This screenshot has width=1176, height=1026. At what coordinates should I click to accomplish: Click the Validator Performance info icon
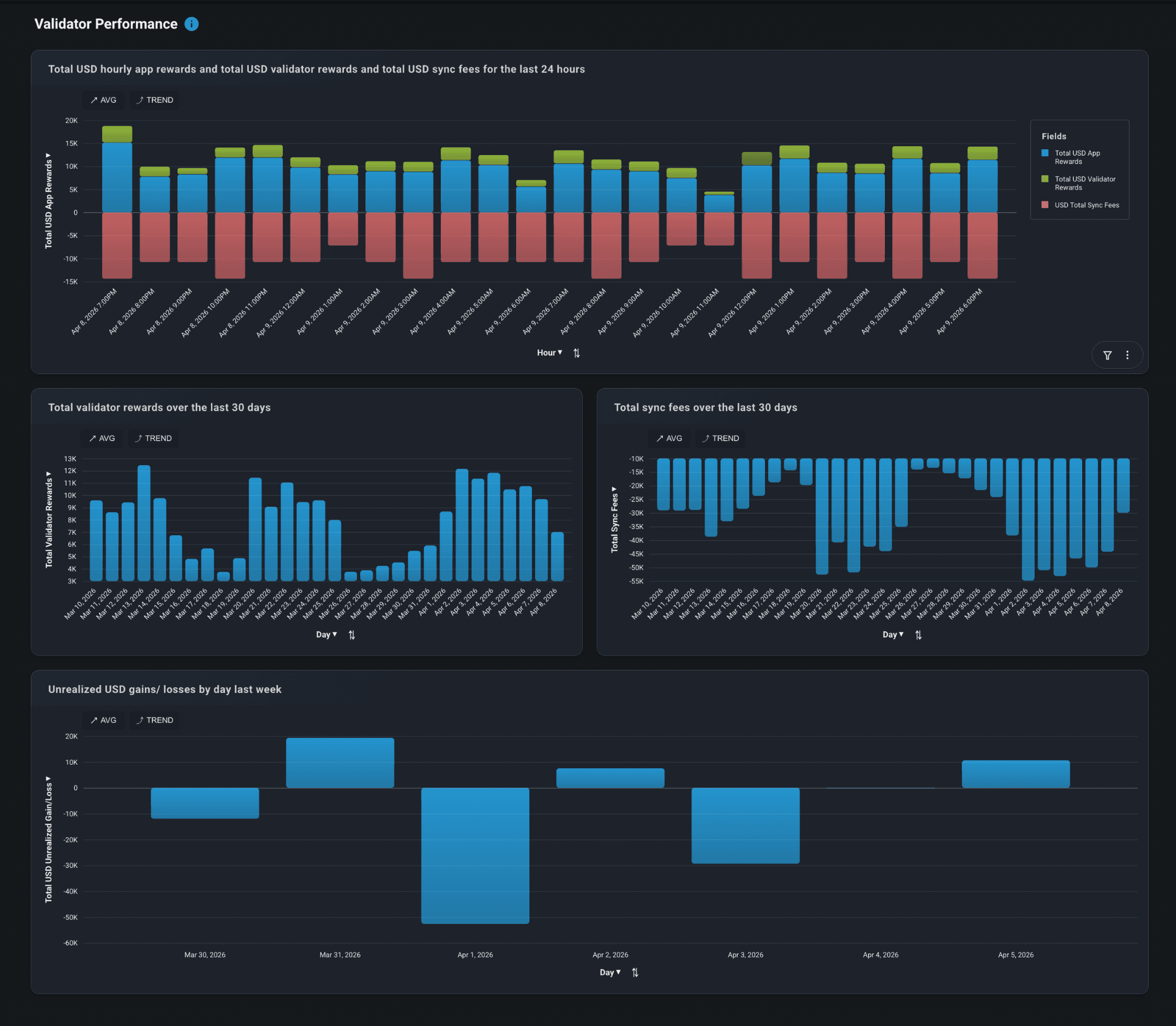(191, 24)
